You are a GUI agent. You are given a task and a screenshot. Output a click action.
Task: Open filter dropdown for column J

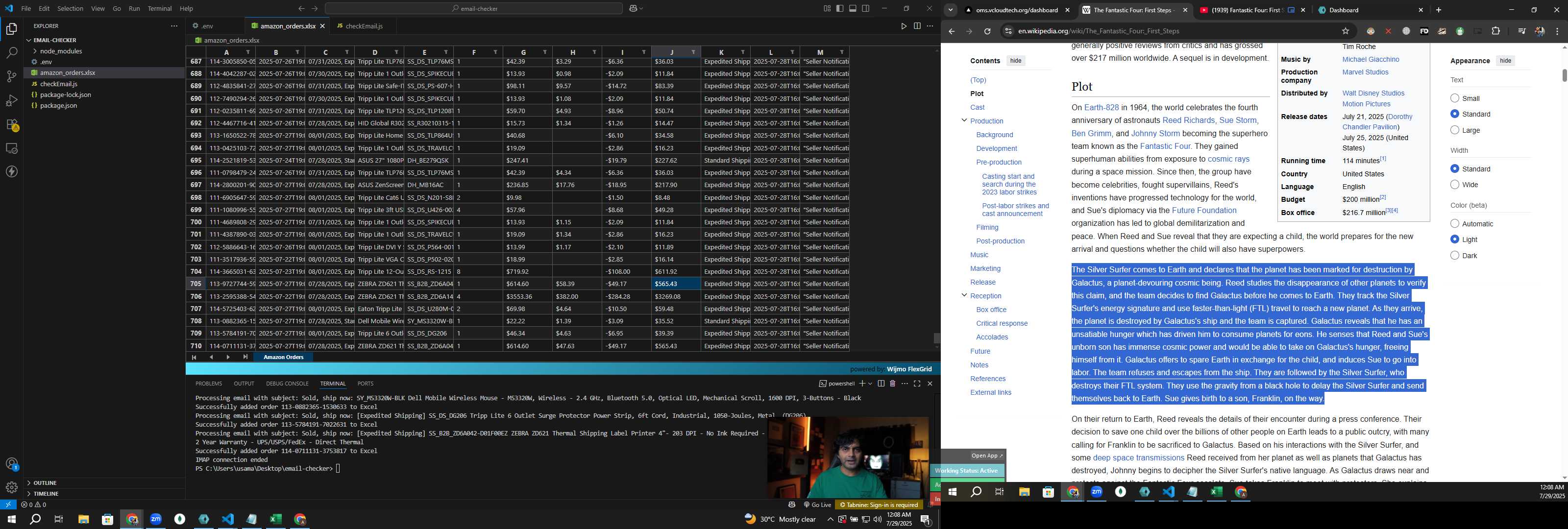point(693,52)
